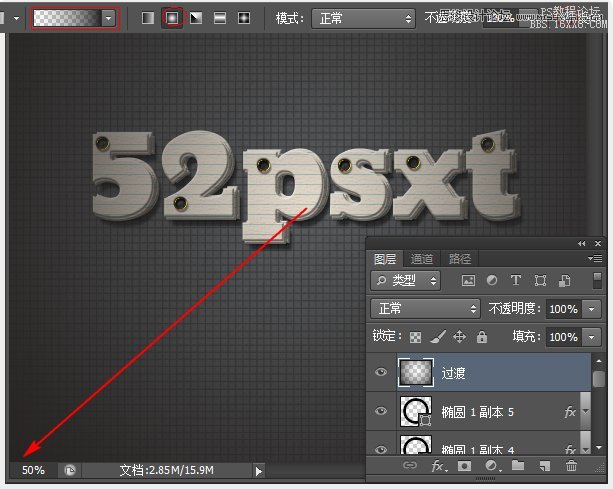Click the fill 100% field
Viewport: 613px width, 489px height.
563,337
